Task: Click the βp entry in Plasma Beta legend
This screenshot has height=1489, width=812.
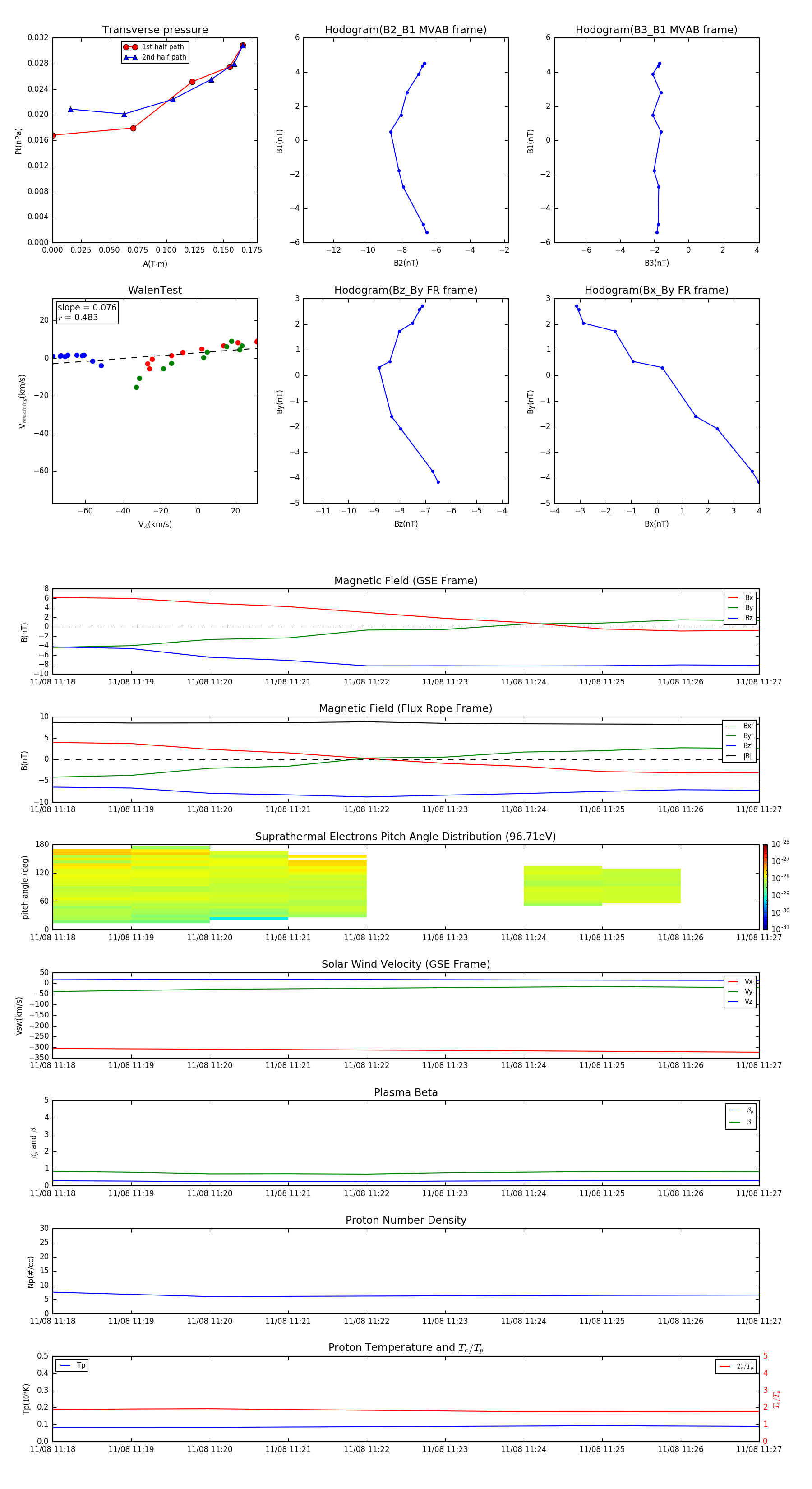Action: 741,1110
